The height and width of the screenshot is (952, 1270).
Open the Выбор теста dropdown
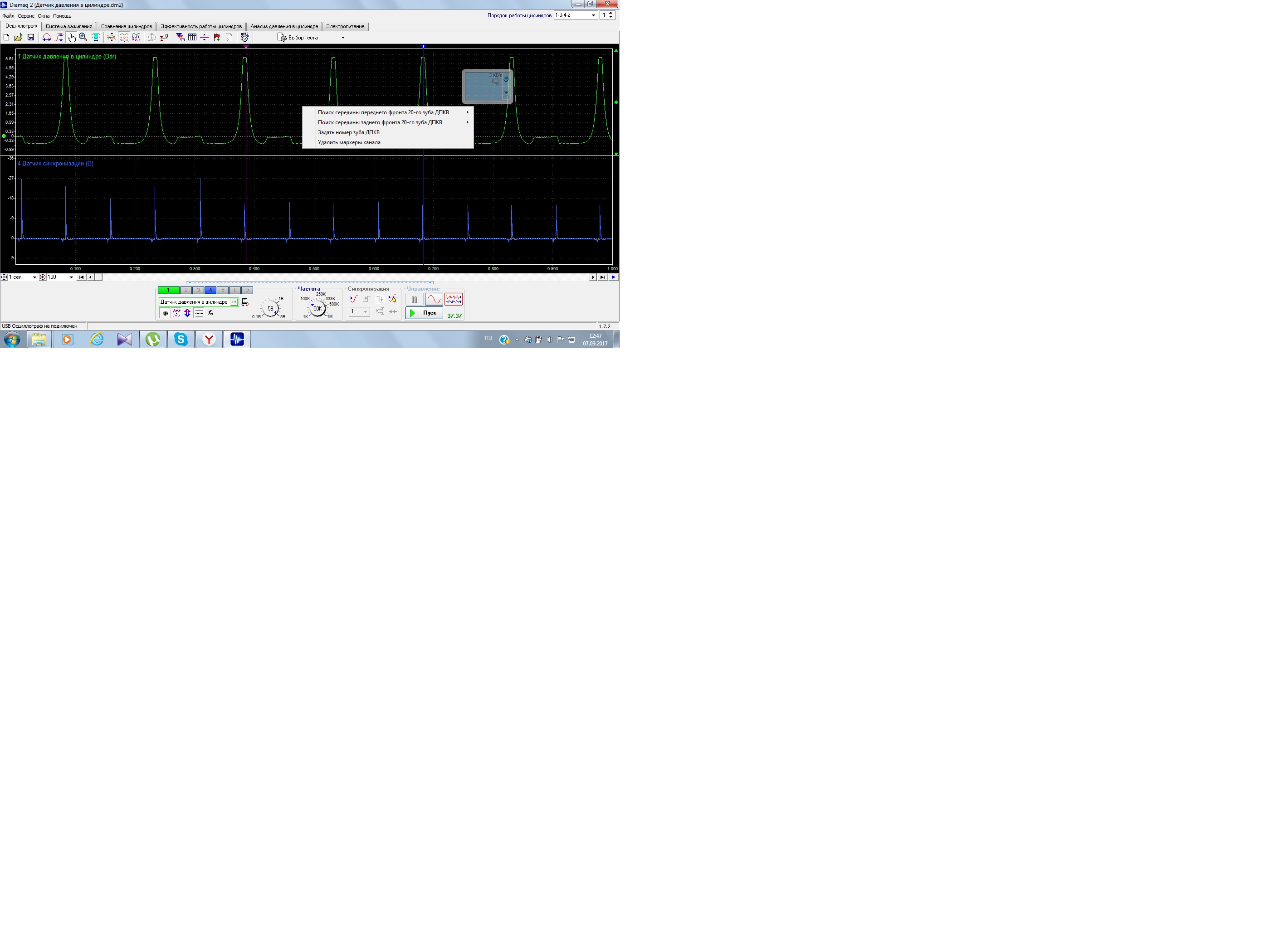point(311,37)
